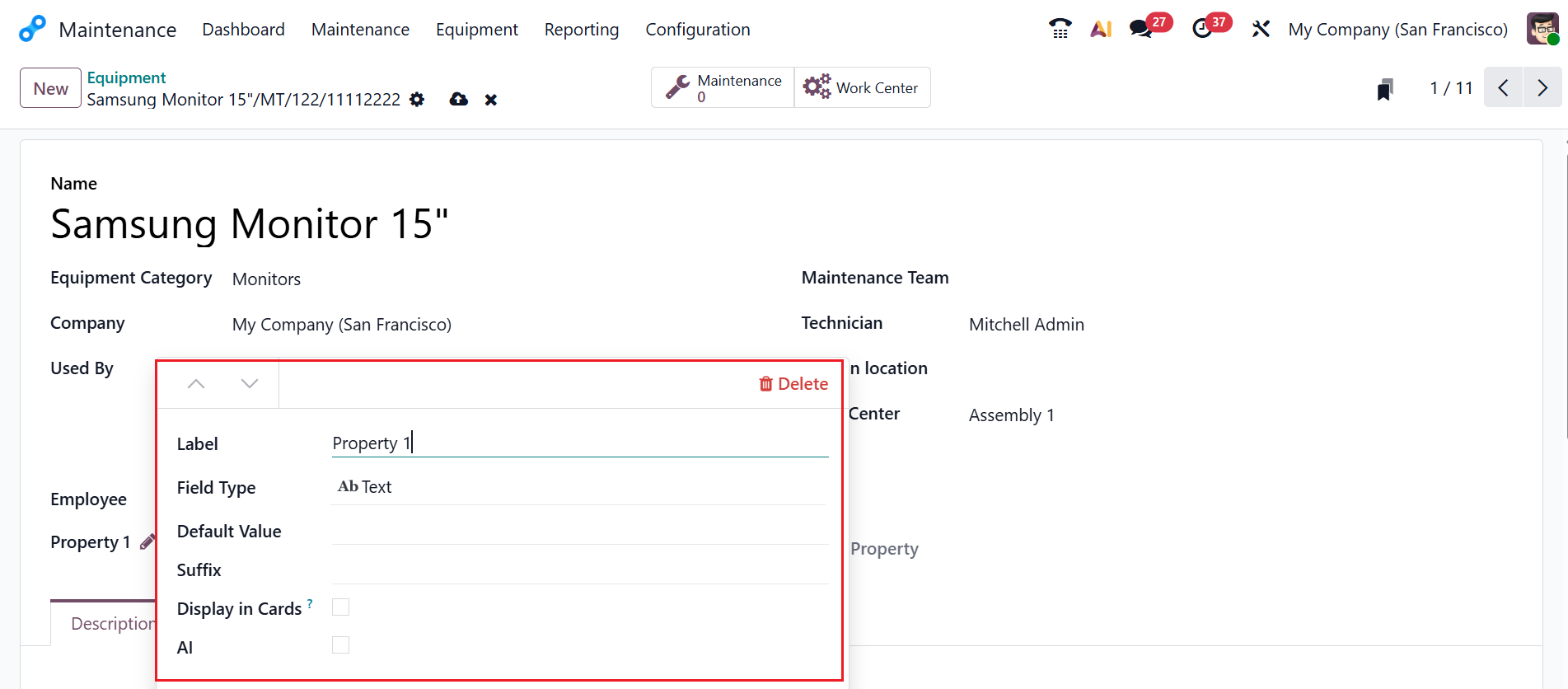Viewport: 1568px width, 689px height.
Task: Open the AI assistant icon
Action: [1101, 30]
